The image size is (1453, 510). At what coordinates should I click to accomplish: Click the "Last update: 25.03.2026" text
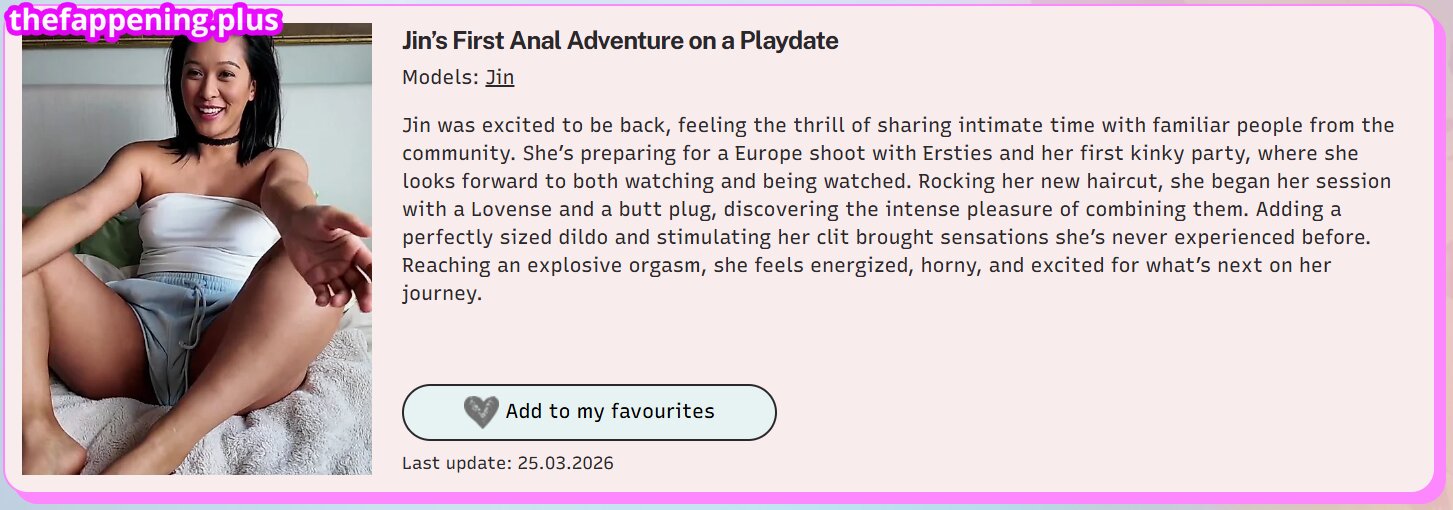point(507,463)
